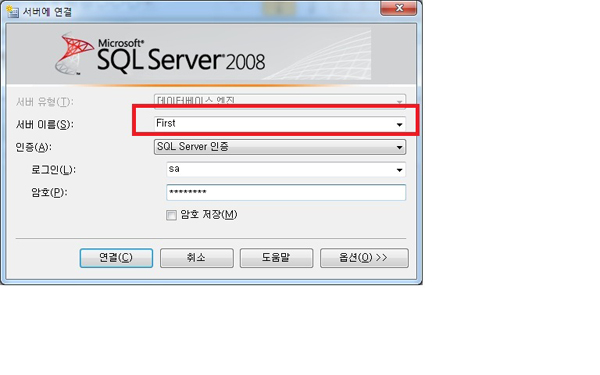Click the password (암호) input field
Viewport: 600px width, 375px height.
(x=286, y=192)
